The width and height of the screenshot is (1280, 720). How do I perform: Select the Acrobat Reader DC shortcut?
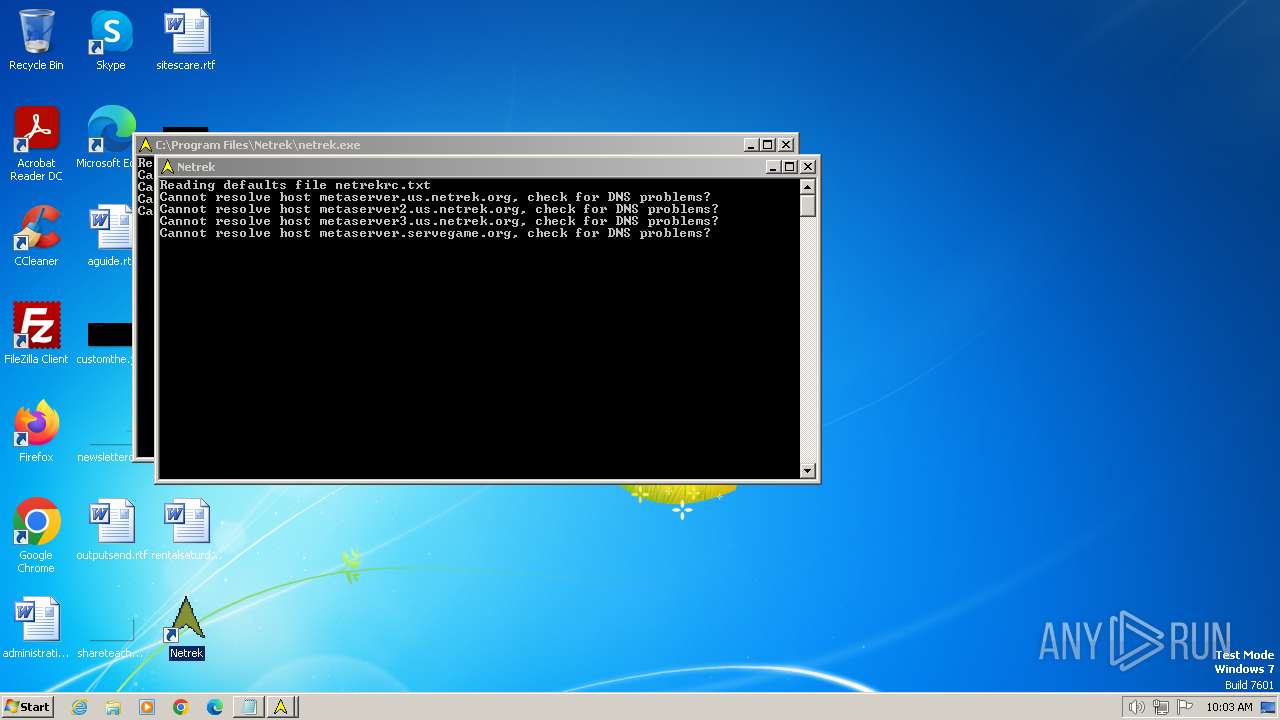[x=36, y=144]
